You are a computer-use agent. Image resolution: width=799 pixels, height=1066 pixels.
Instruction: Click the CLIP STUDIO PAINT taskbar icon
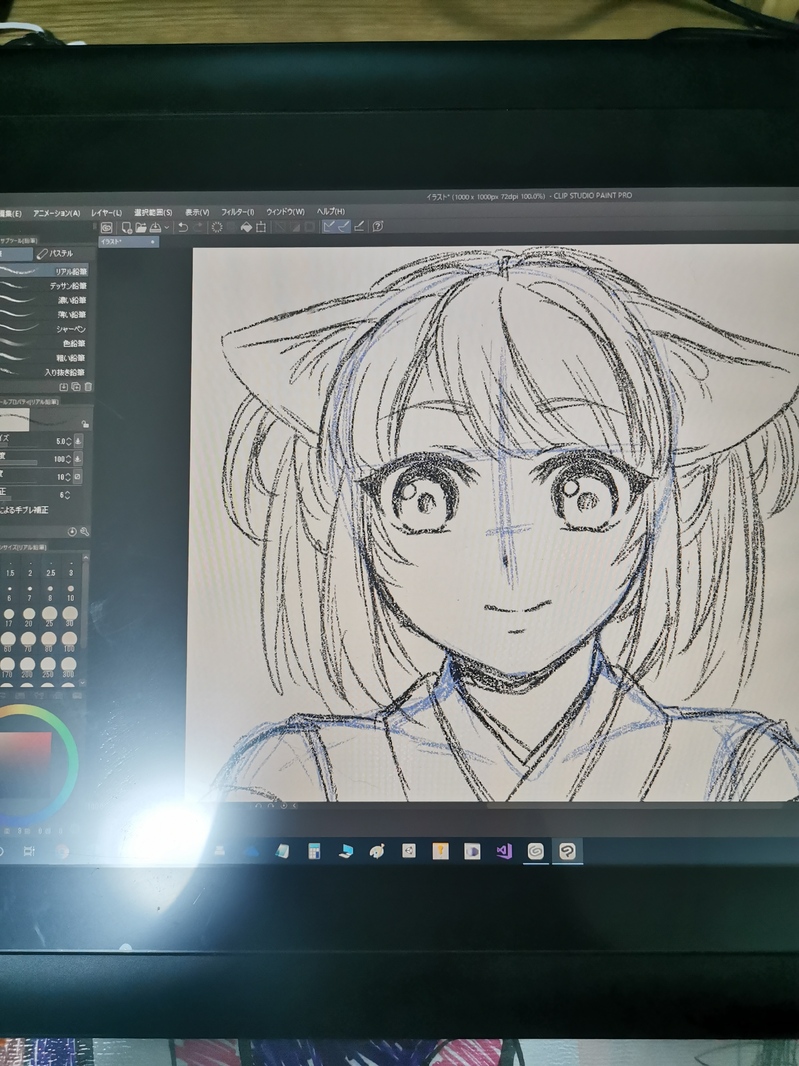pyautogui.click(x=567, y=851)
